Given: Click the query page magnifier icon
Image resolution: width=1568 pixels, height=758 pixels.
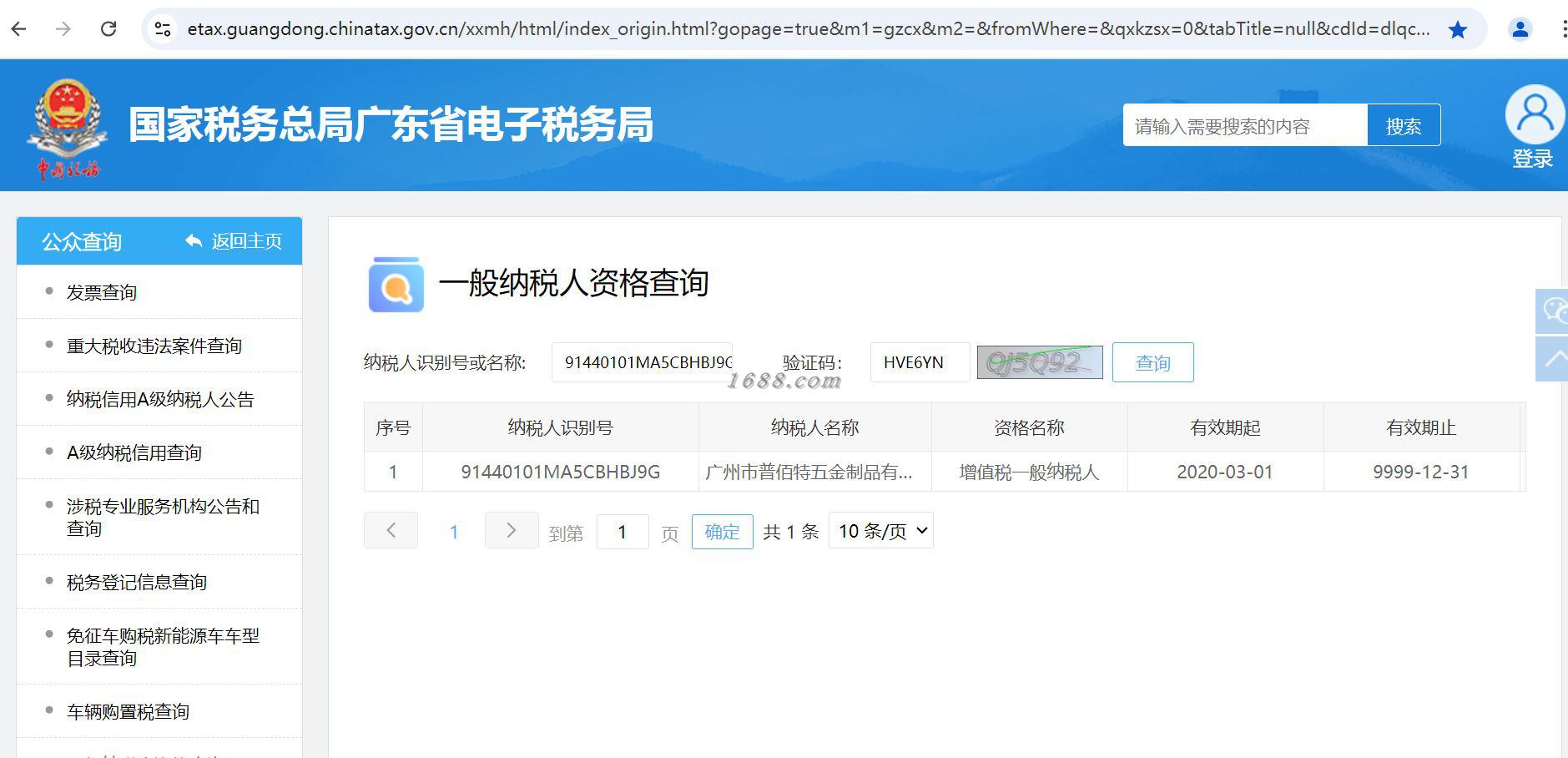Looking at the screenshot, I should (396, 285).
